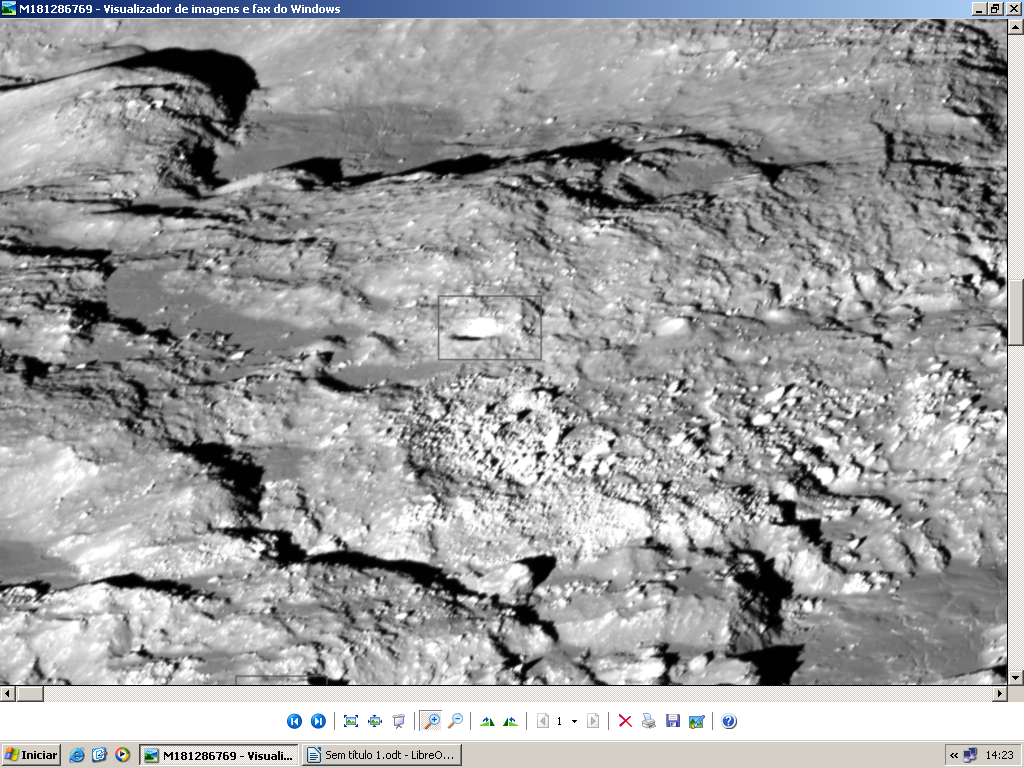The width and height of the screenshot is (1024, 768).
Task: Open the Iniciar start menu
Action: [x=31, y=755]
